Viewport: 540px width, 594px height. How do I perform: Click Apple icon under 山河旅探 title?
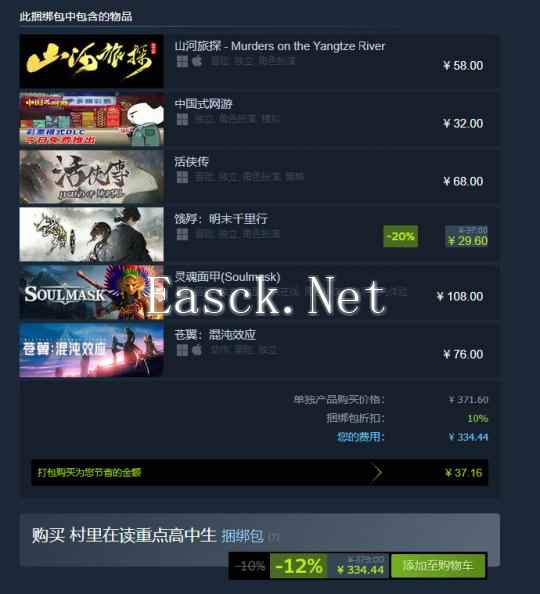[x=197, y=61]
